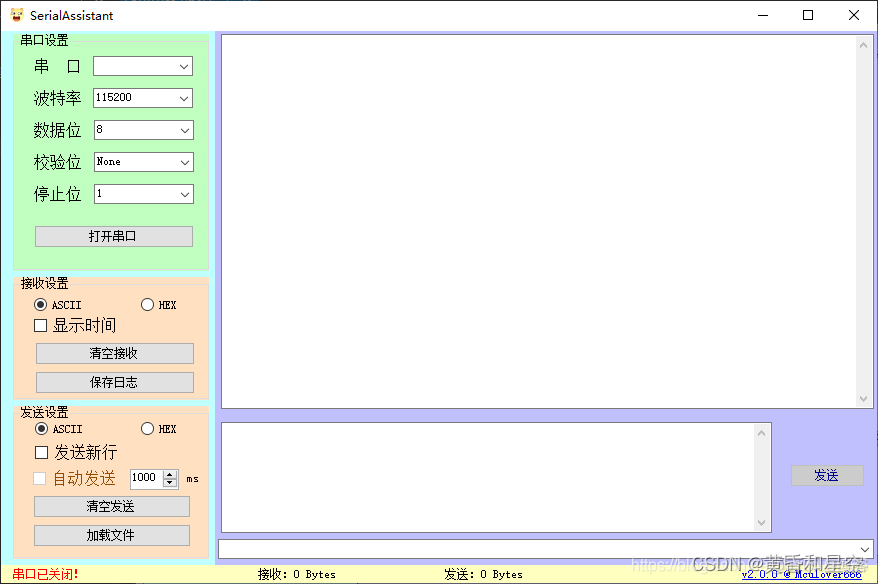Click the 发送 send button
This screenshot has width=878, height=584.
click(x=827, y=476)
